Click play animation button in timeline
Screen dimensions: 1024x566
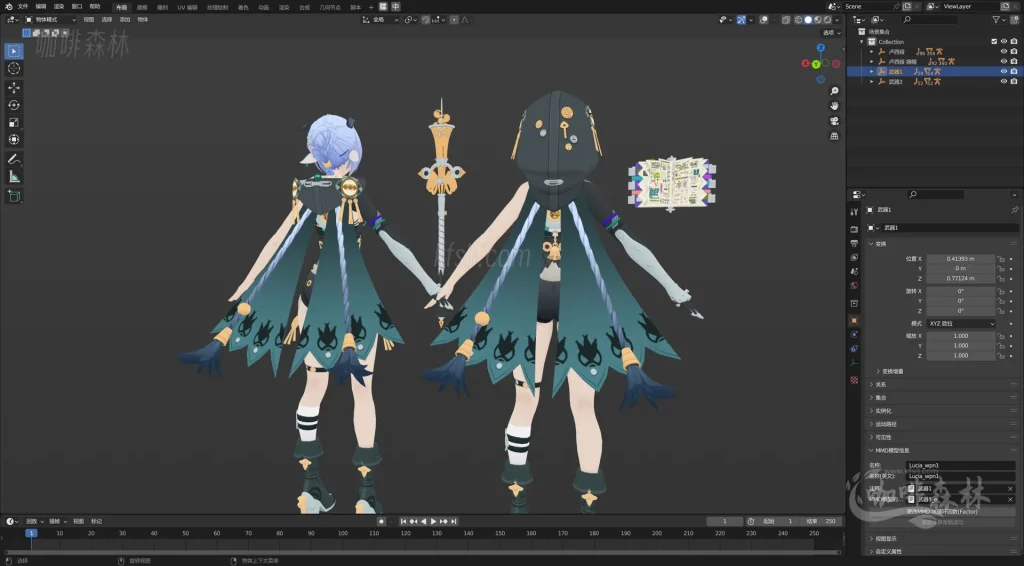click(x=433, y=521)
